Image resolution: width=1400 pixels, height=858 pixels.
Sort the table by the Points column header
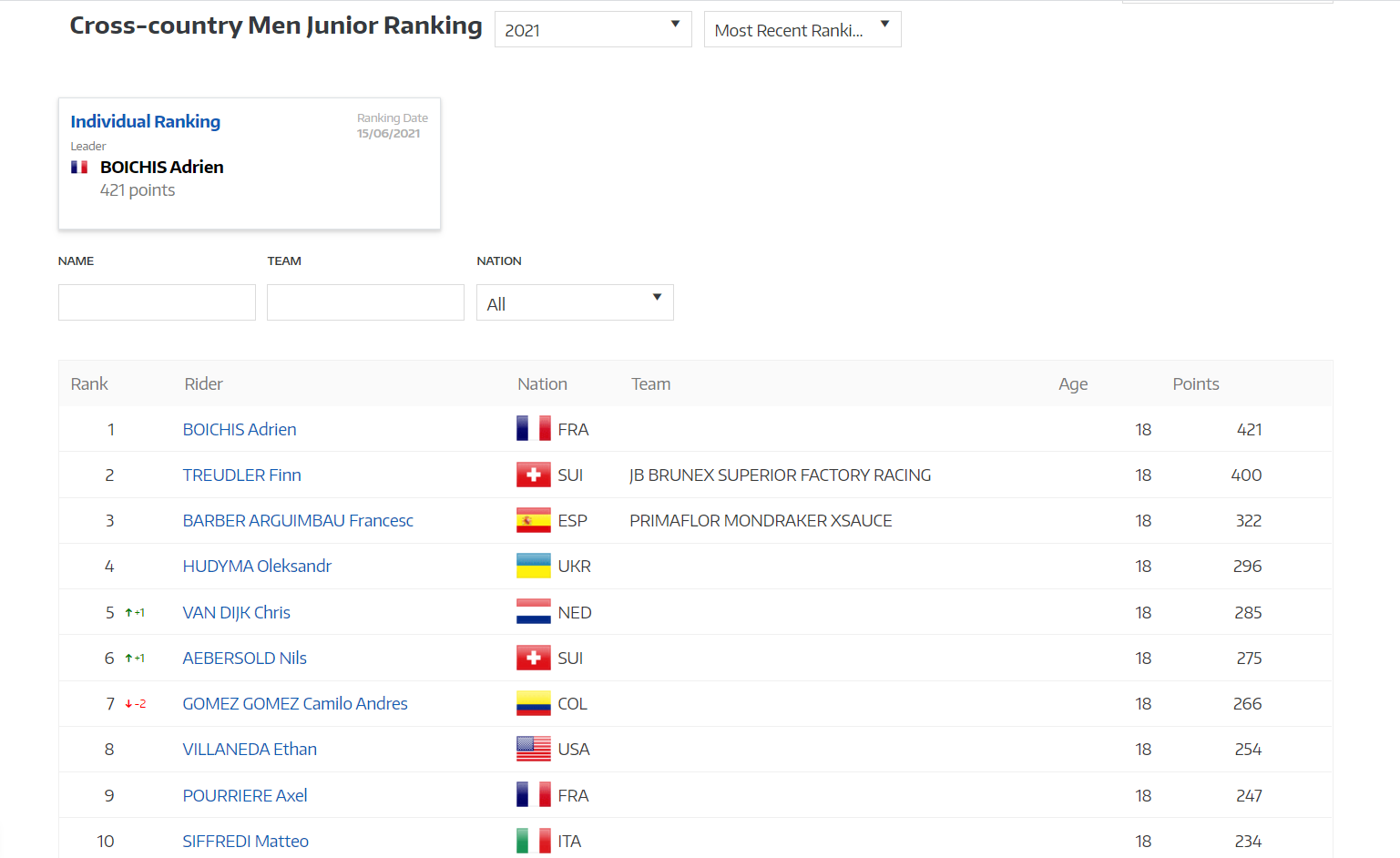[1196, 383]
